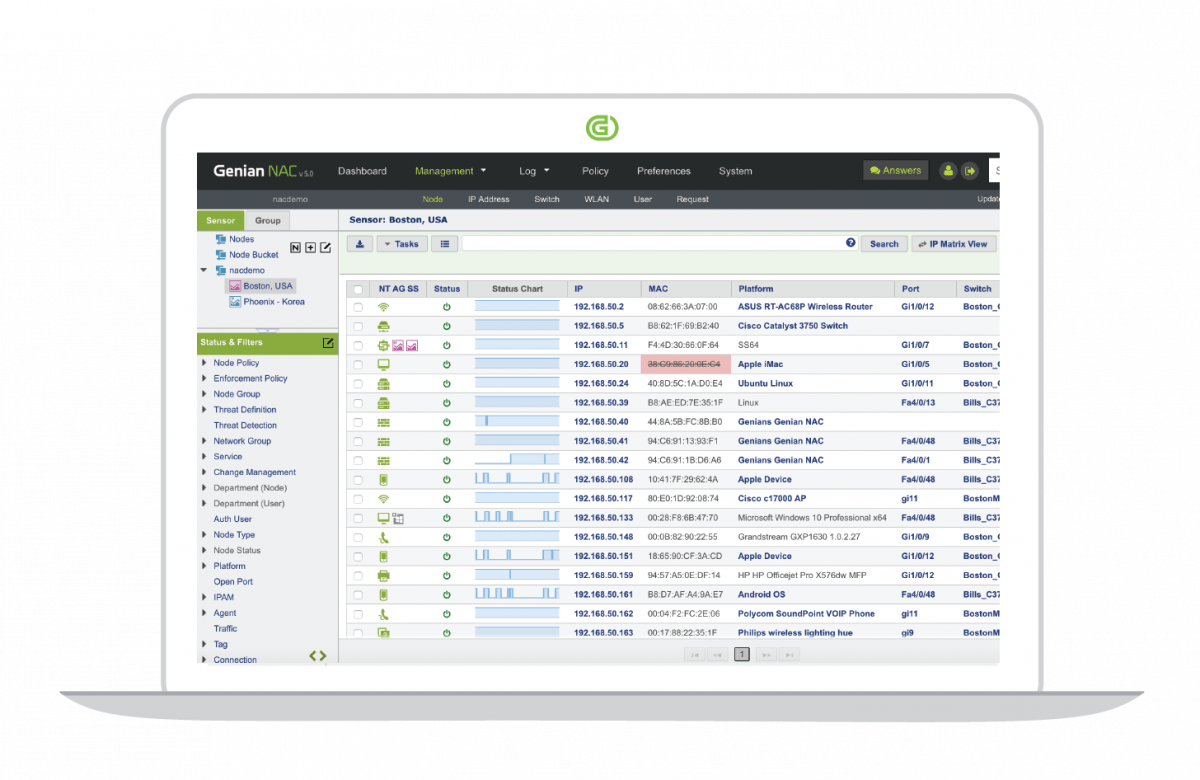Click the edit icon beside sensor tree
Viewport: 1200px width, 780px height.
click(x=325, y=247)
